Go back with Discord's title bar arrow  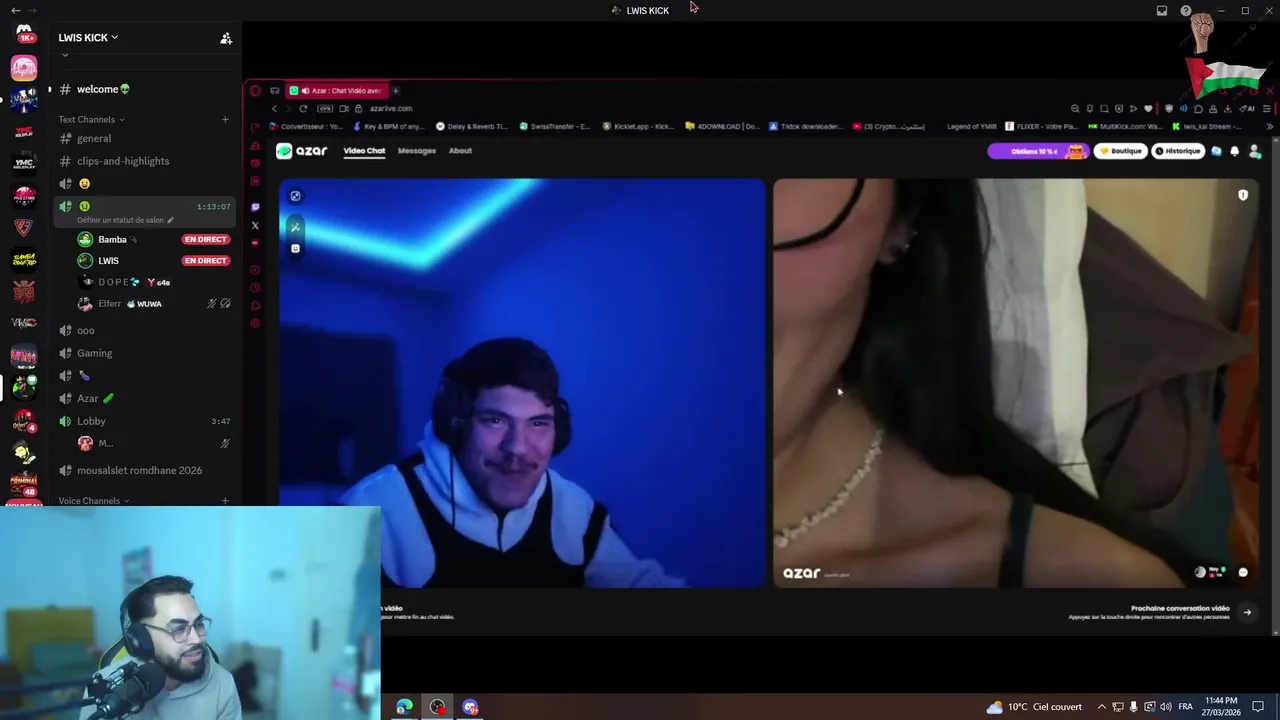click(x=15, y=10)
